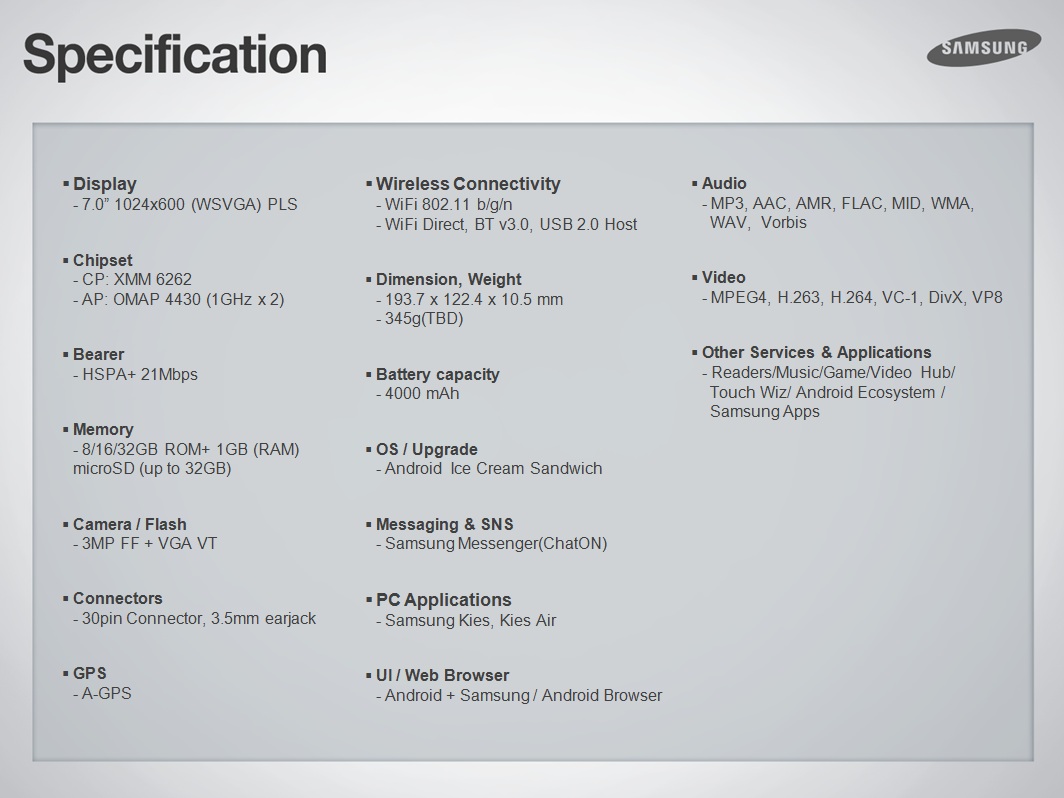Select the text 'Samsung Messenger(ChatON)'
The height and width of the screenshot is (798, 1064).
click(x=496, y=544)
